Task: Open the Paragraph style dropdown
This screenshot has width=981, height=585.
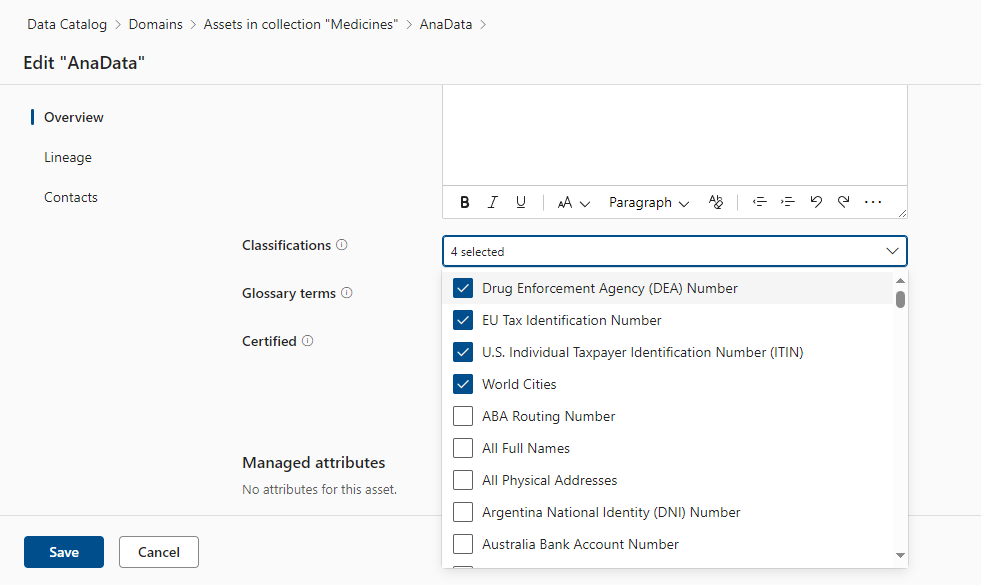Action: coord(649,203)
